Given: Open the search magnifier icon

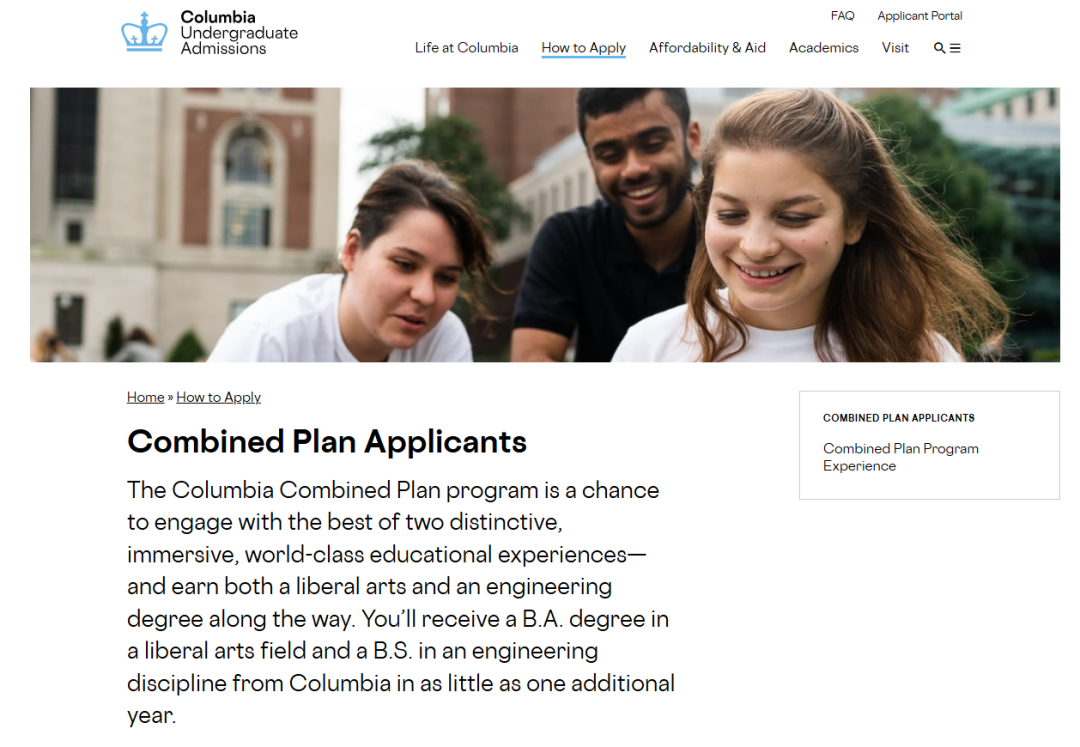Looking at the screenshot, I should [939, 48].
